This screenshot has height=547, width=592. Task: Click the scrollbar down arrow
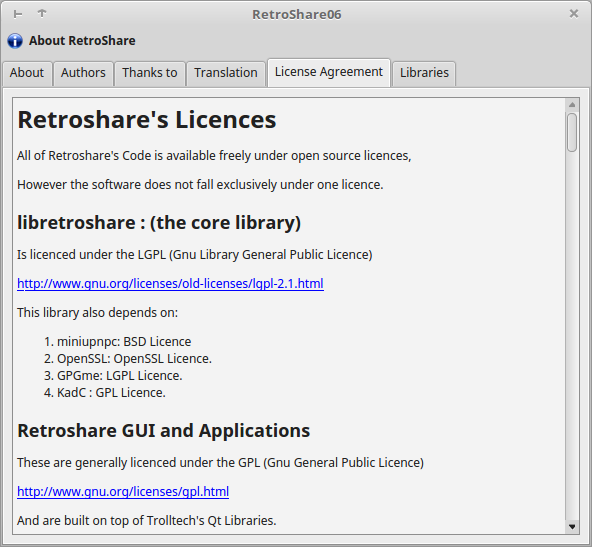coord(572,527)
